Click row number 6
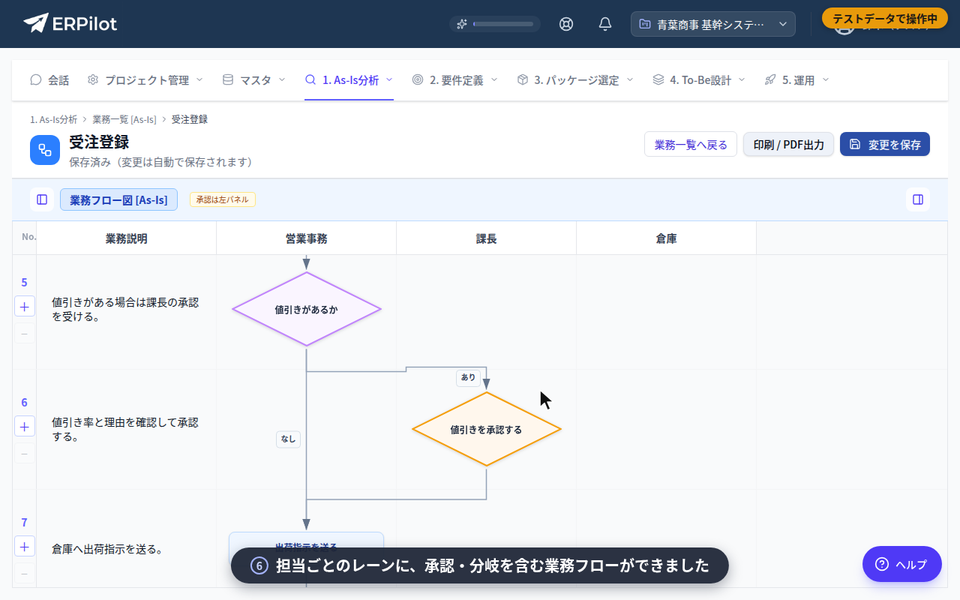 (24, 402)
